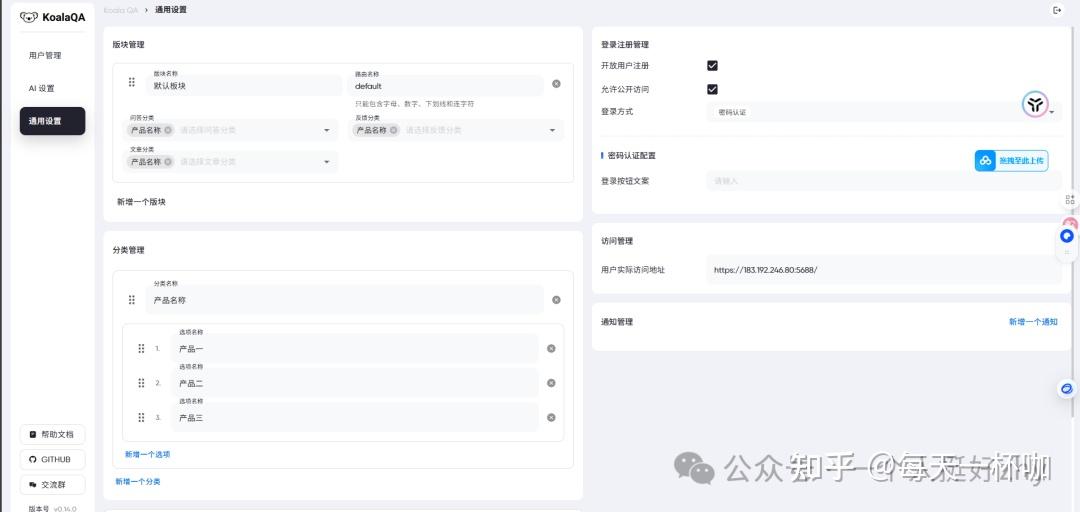
Task: Uncheck 允许公开访问 checkbox
Action: 712,89
